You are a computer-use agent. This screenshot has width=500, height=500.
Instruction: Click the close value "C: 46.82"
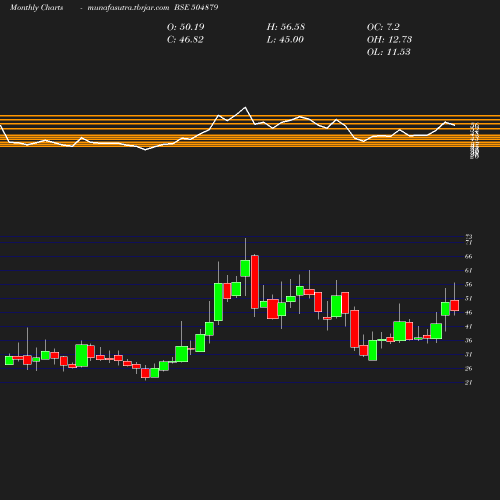[x=185, y=40]
